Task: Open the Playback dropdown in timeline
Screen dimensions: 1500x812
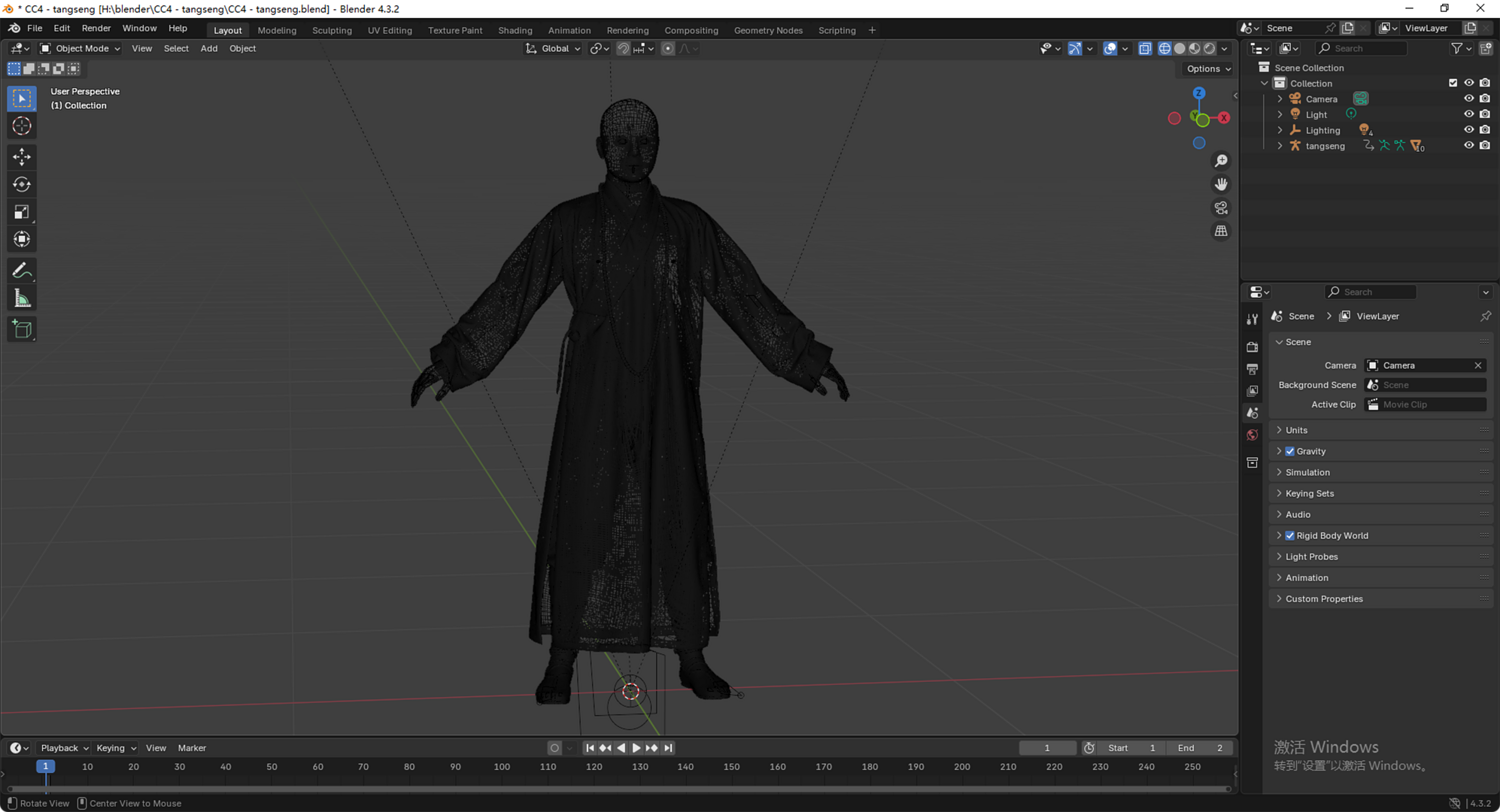Action: 64,748
